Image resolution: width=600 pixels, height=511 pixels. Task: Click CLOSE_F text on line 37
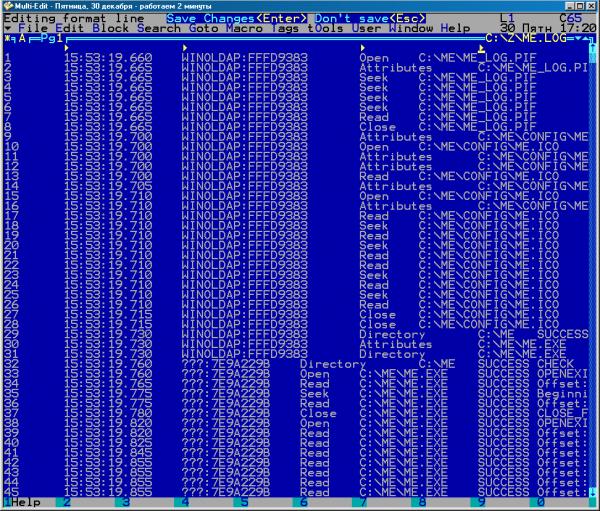562,413
